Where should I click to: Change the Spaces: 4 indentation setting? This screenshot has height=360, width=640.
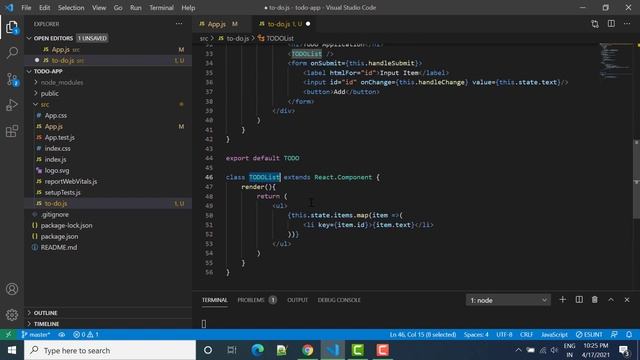pyautogui.click(x=476, y=334)
